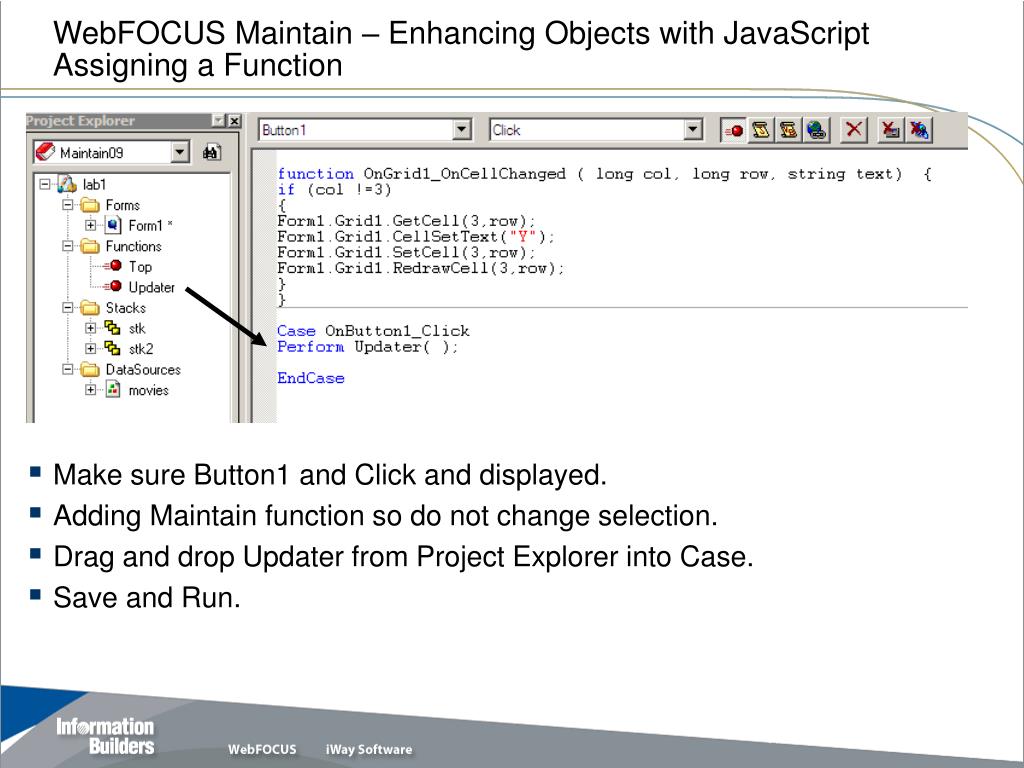Close the Project Explorer panel
Image resolution: width=1024 pixels, height=768 pixels.
pyautogui.click(x=234, y=121)
